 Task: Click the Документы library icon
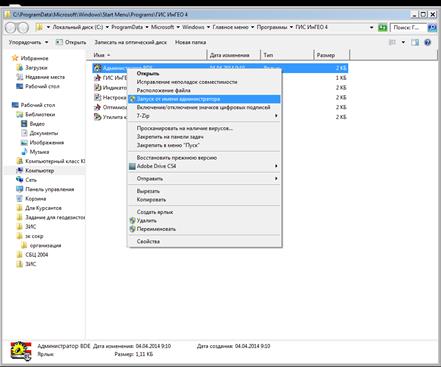tap(24, 133)
